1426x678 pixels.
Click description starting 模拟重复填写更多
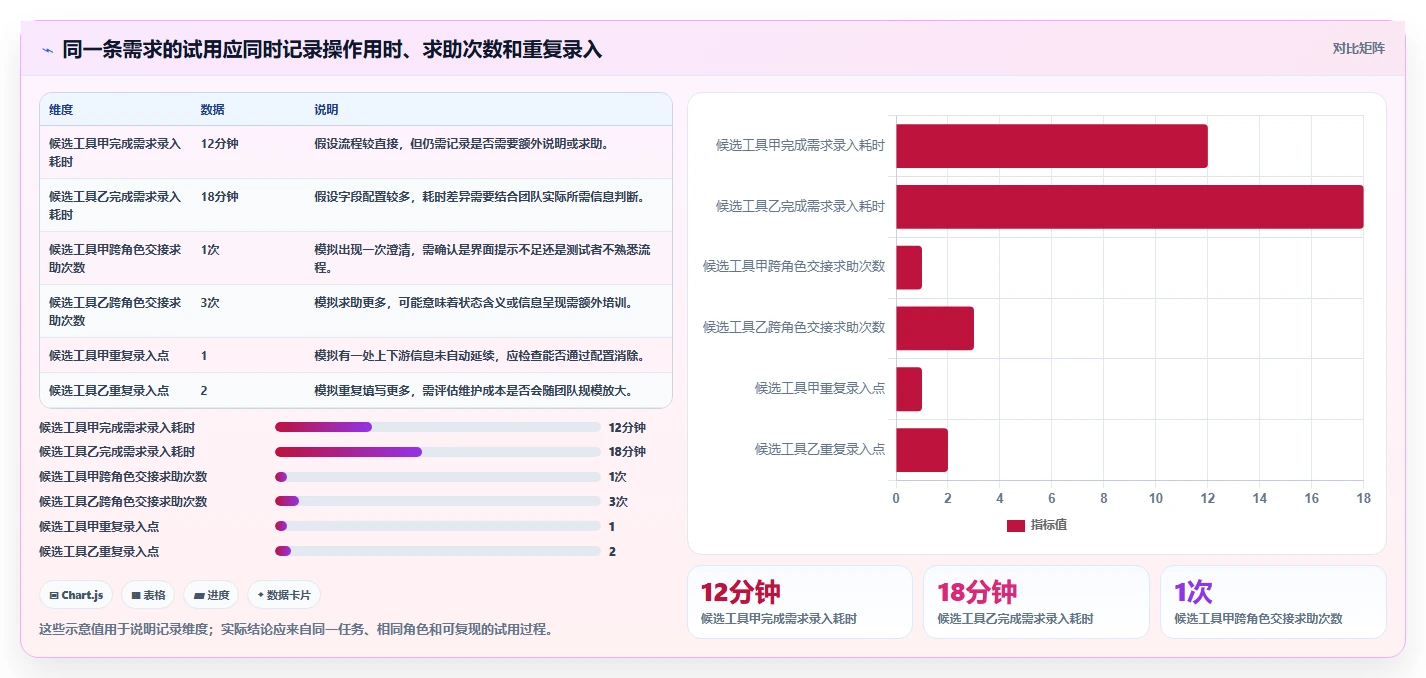click(473, 391)
